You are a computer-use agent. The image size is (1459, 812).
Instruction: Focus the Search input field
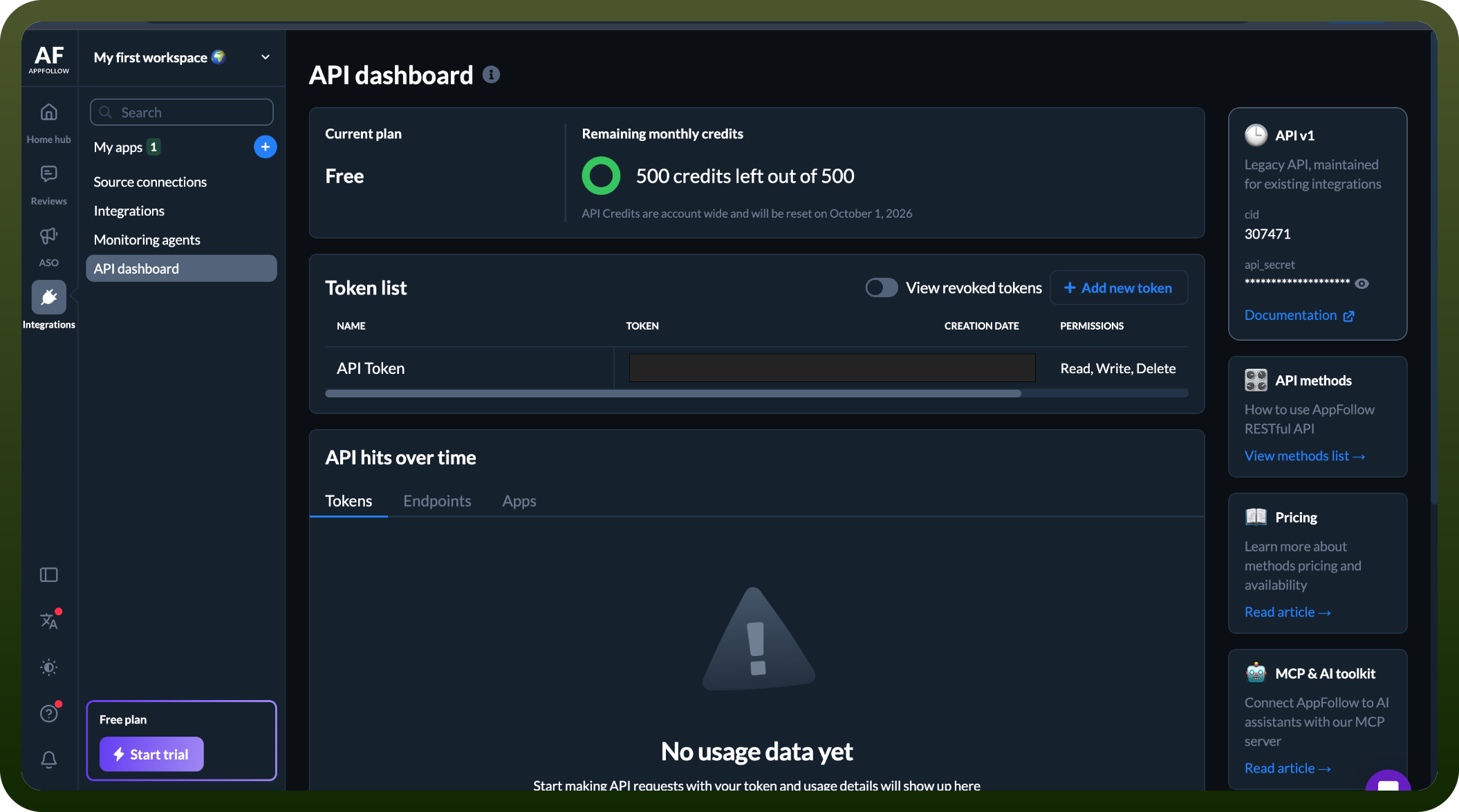coord(182,112)
